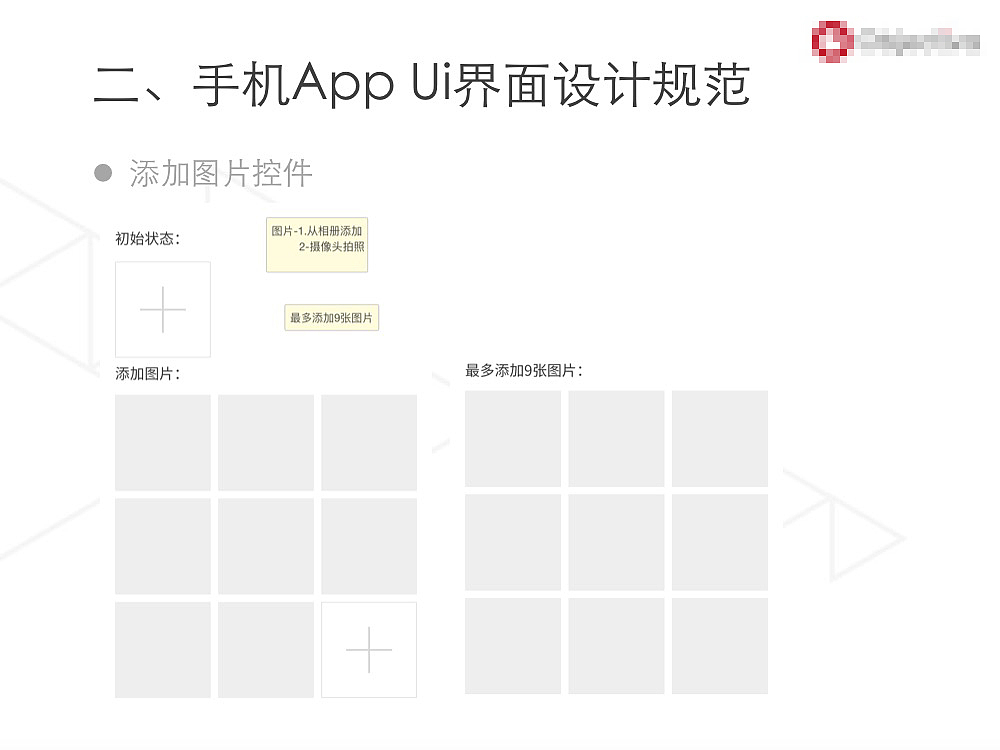
Task: Select last thumbnail in 添加图片 grid middle row
Action: click(369, 546)
